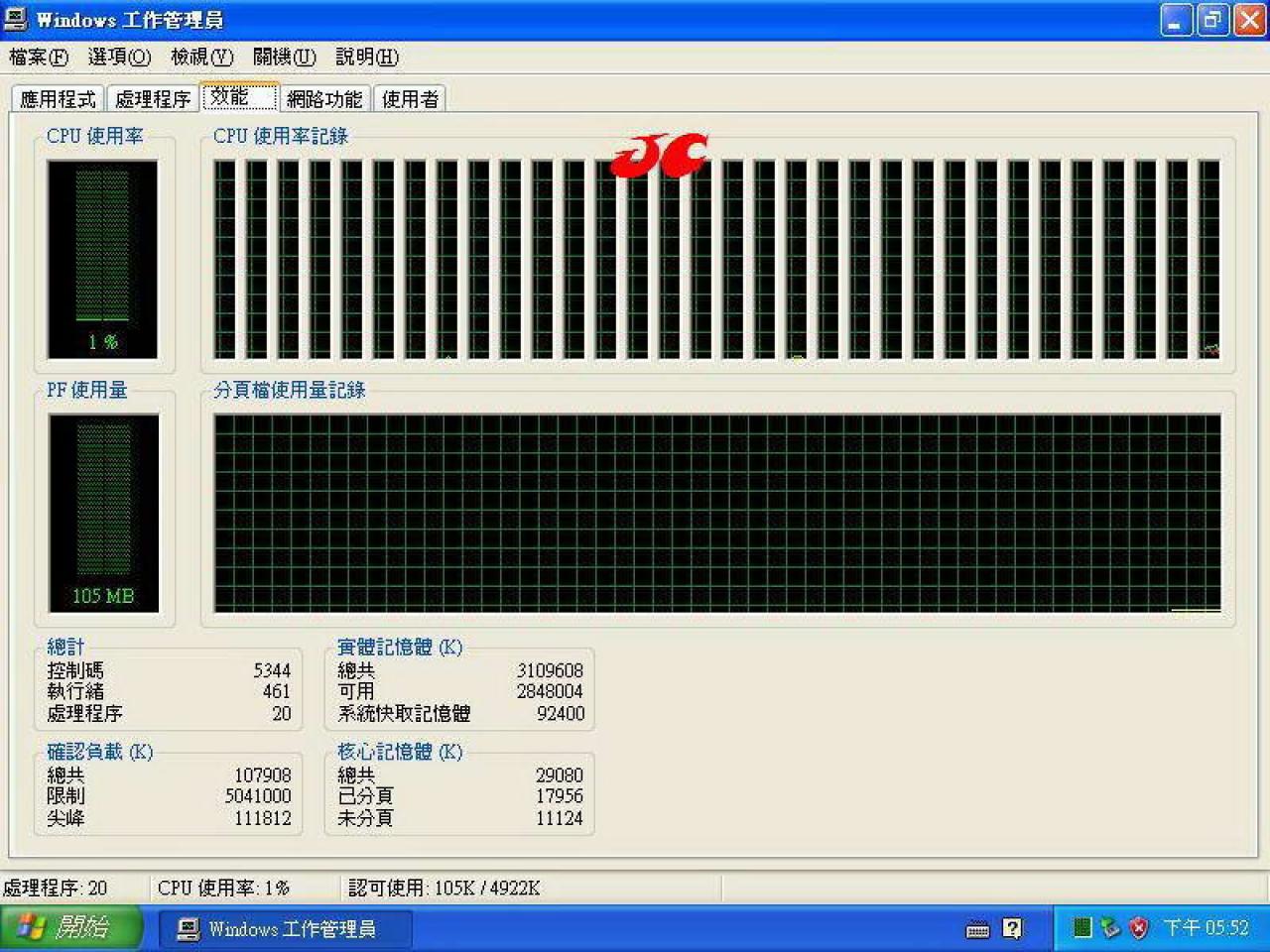
Task: Click the Windows logo on Start button
Action: 31,927
